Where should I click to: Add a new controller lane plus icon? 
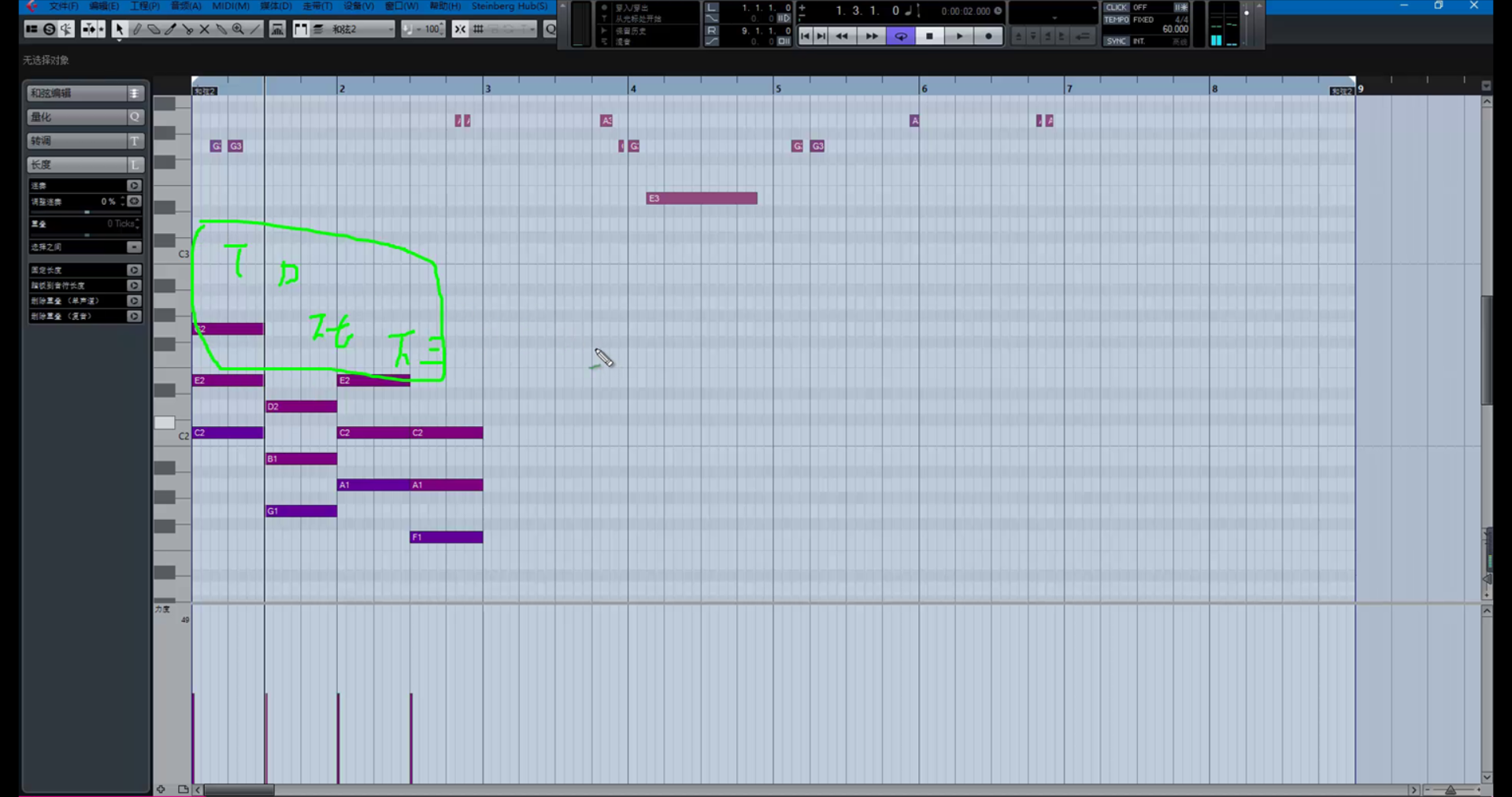(161, 789)
